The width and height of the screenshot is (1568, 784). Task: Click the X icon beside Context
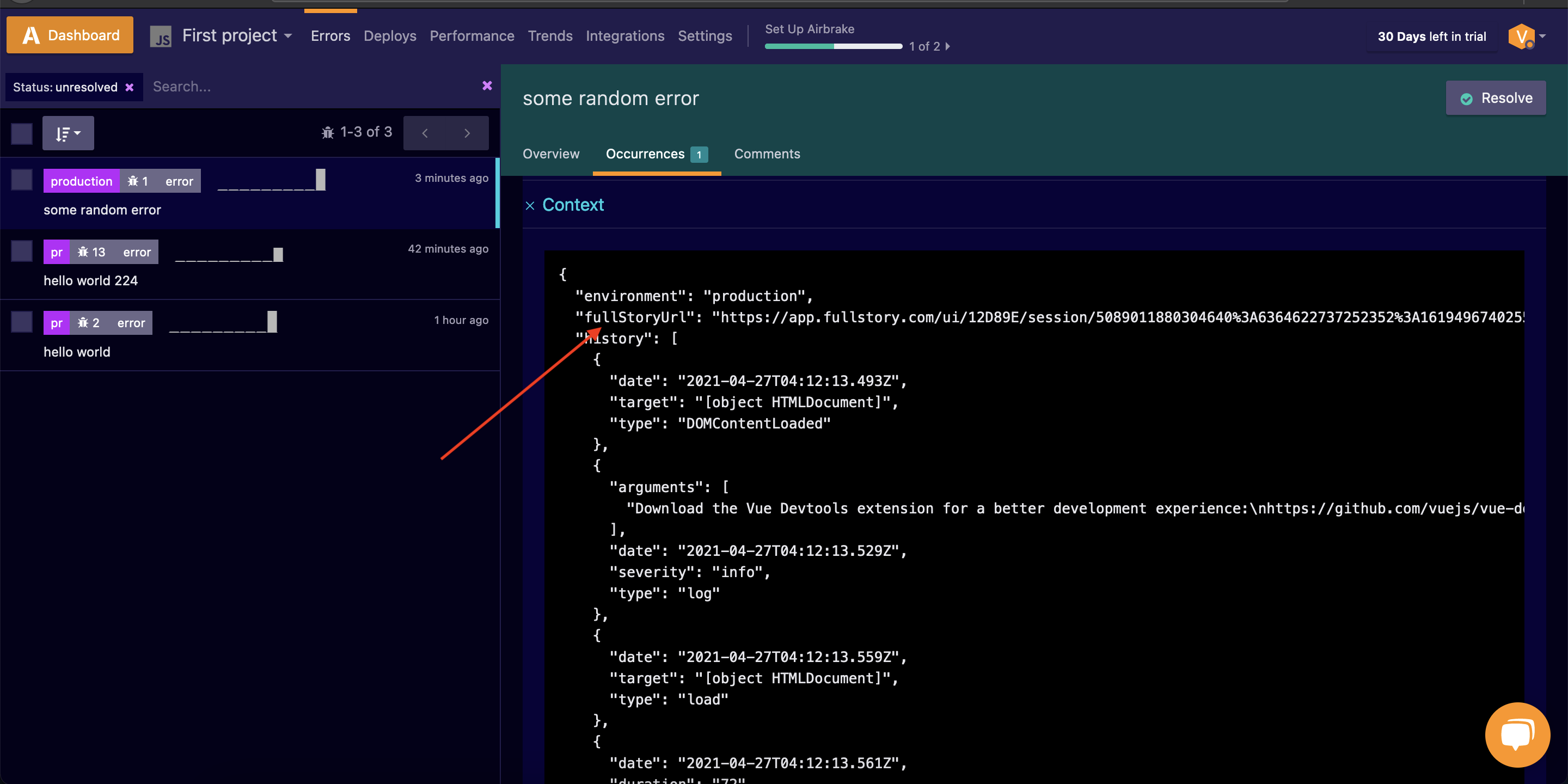pyautogui.click(x=530, y=206)
